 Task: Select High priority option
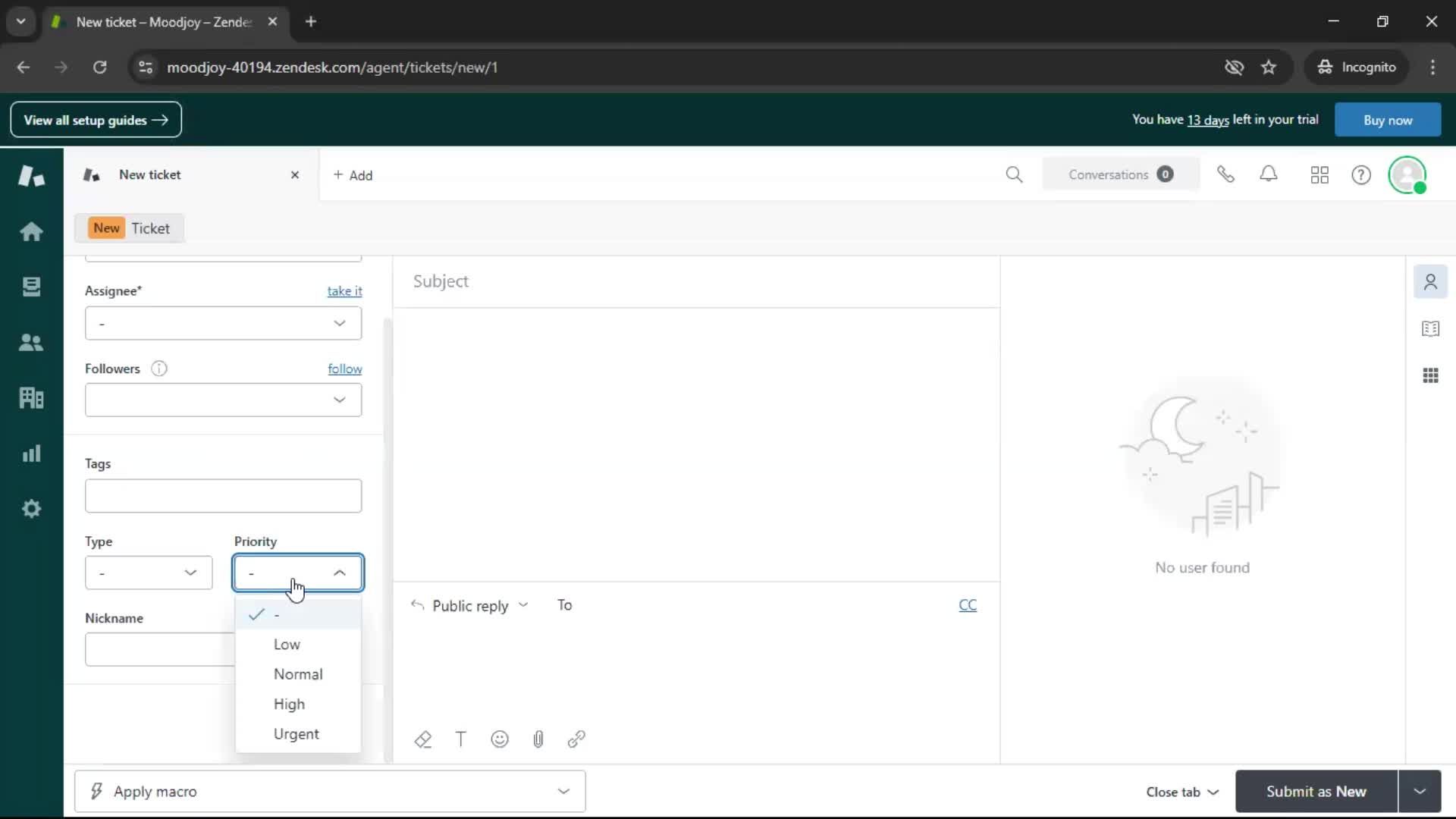tap(298, 704)
